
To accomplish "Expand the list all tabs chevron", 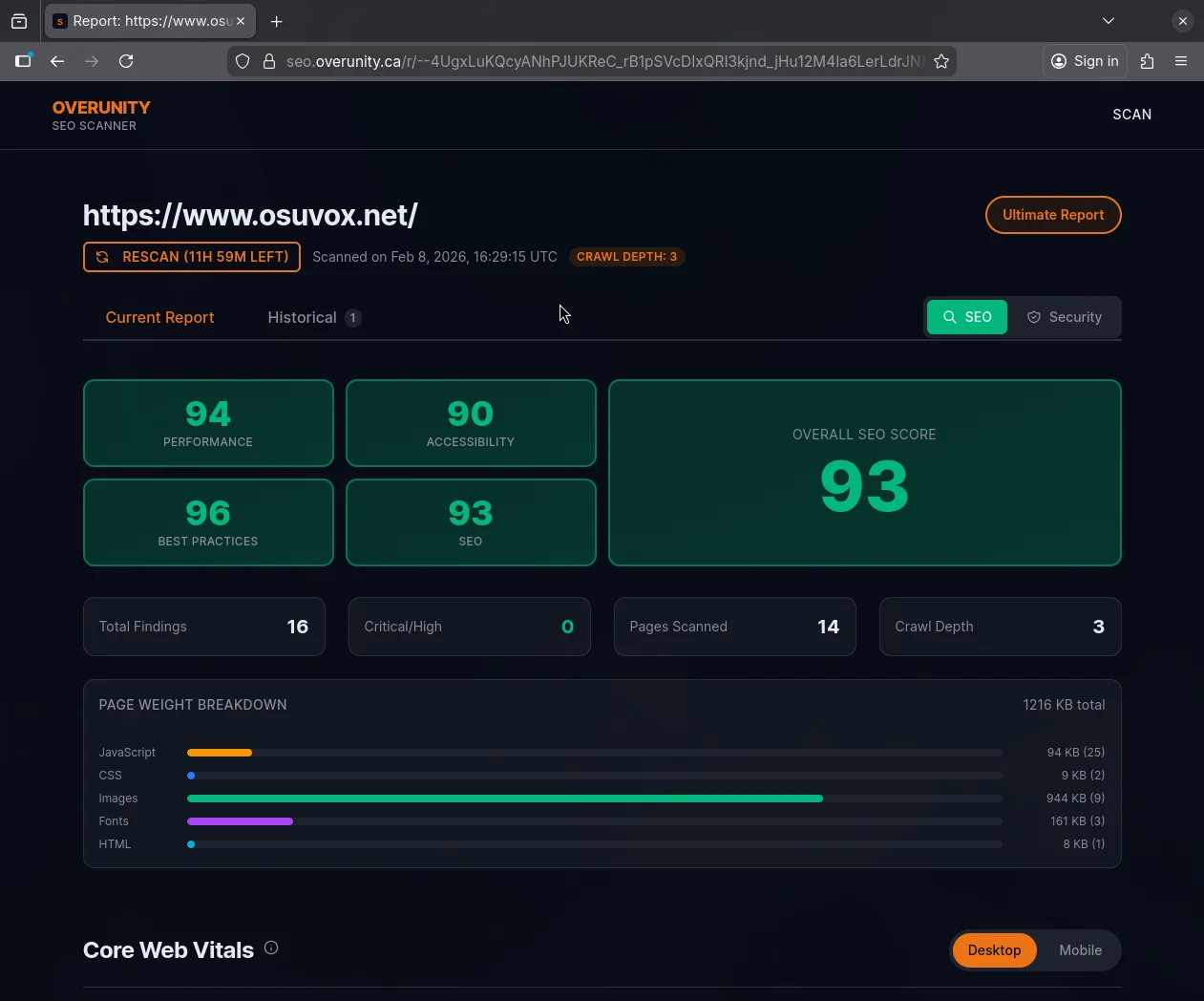I will (x=1109, y=21).
